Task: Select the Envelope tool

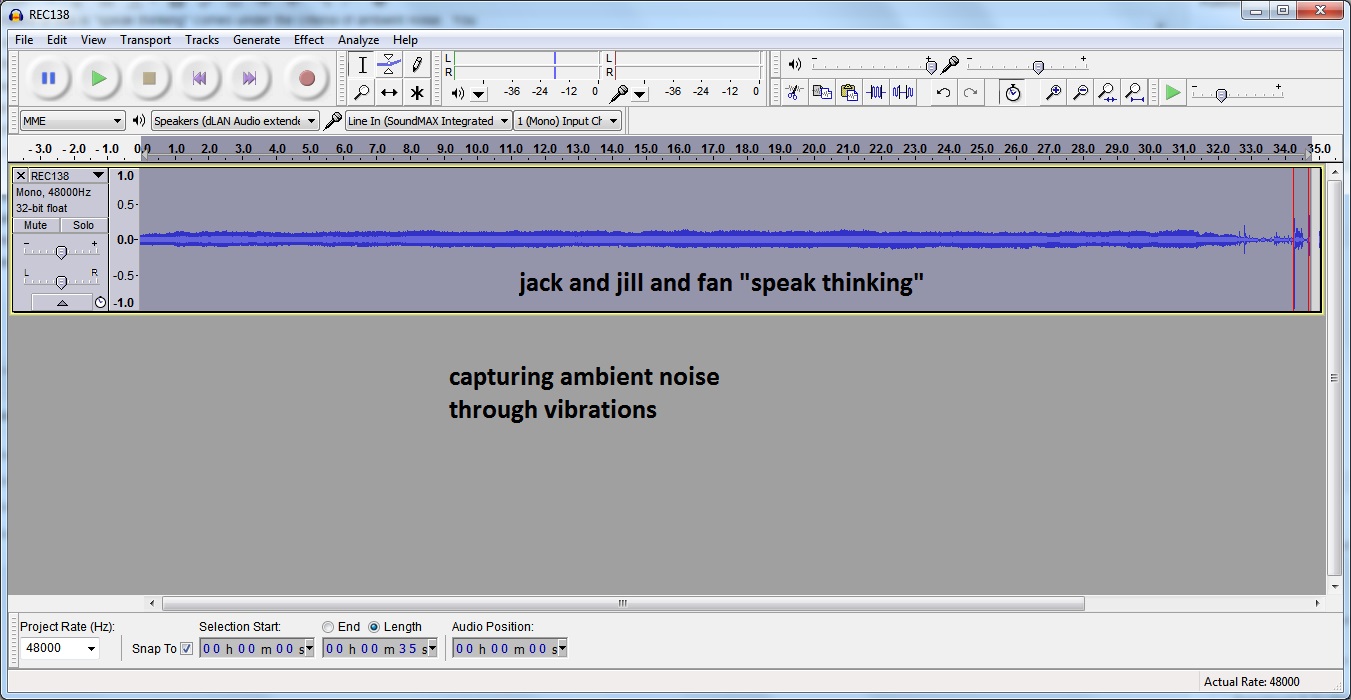Action: (389, 65)
